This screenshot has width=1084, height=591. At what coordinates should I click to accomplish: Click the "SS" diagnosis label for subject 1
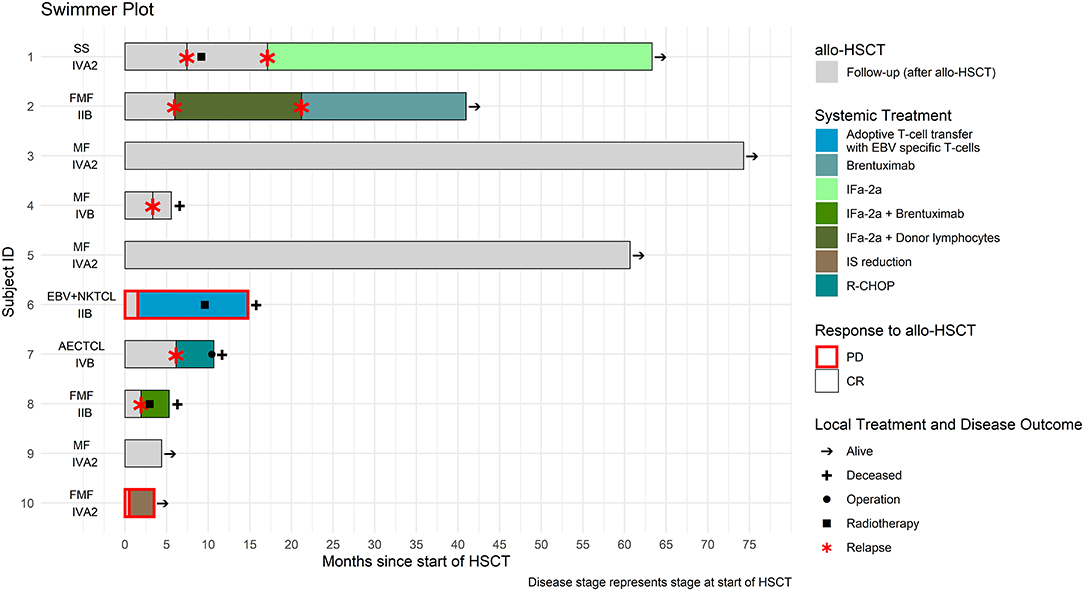tap(82, 48)
